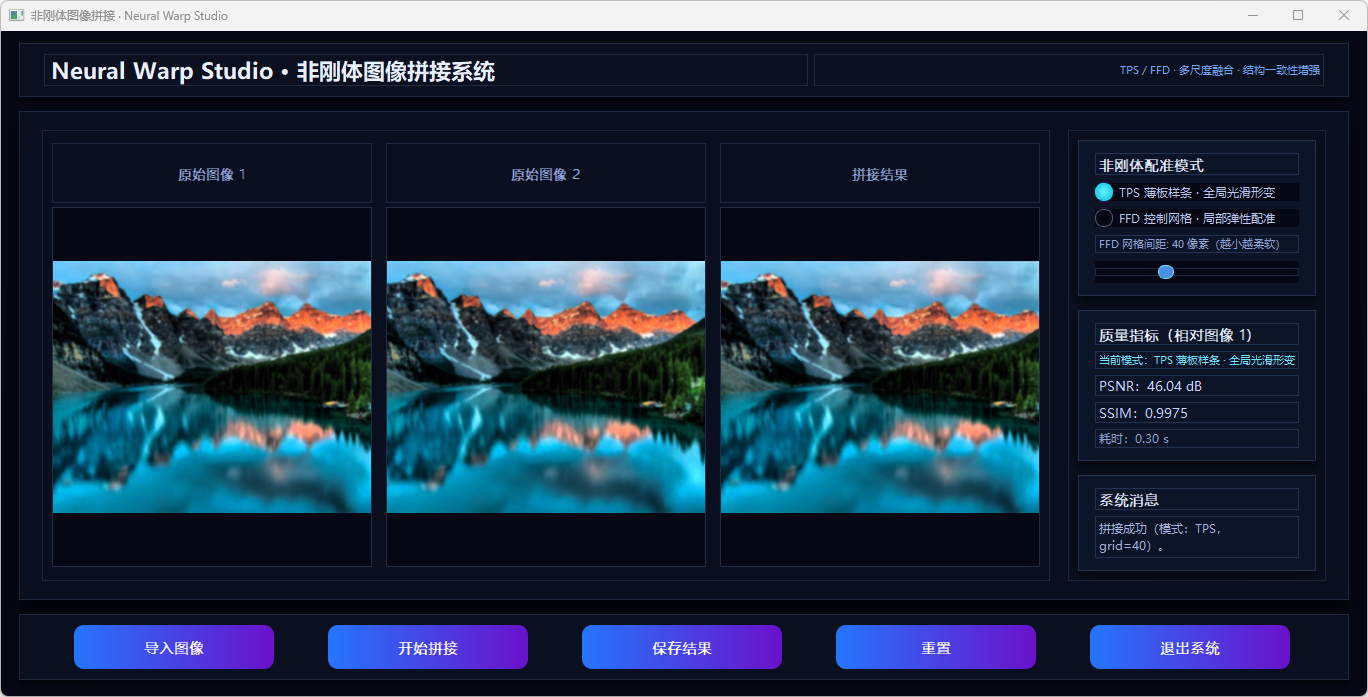Exit via the 退出系统 button
This screenshot has width=1368, height=697.
tap(1190, 647)
